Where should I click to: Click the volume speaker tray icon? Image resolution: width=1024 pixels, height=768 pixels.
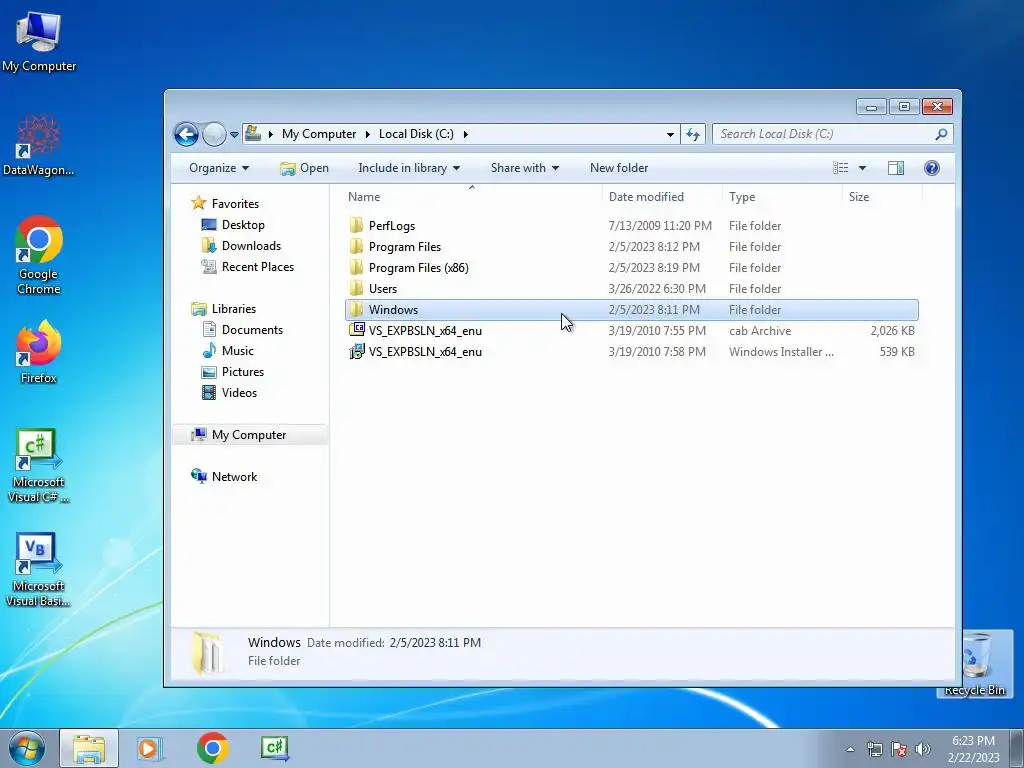[x=923, y=749]
